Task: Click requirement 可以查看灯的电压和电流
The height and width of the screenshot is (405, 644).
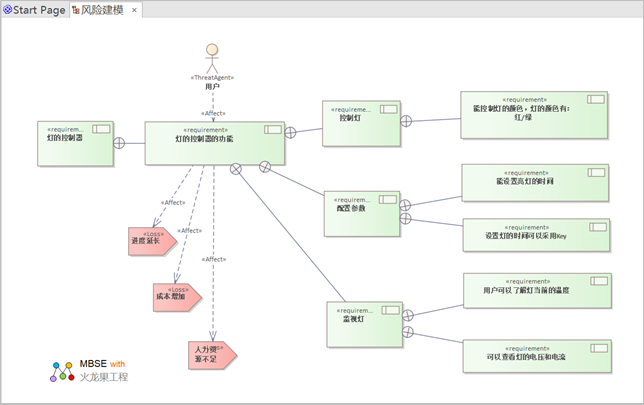Action: click(534, 356)
